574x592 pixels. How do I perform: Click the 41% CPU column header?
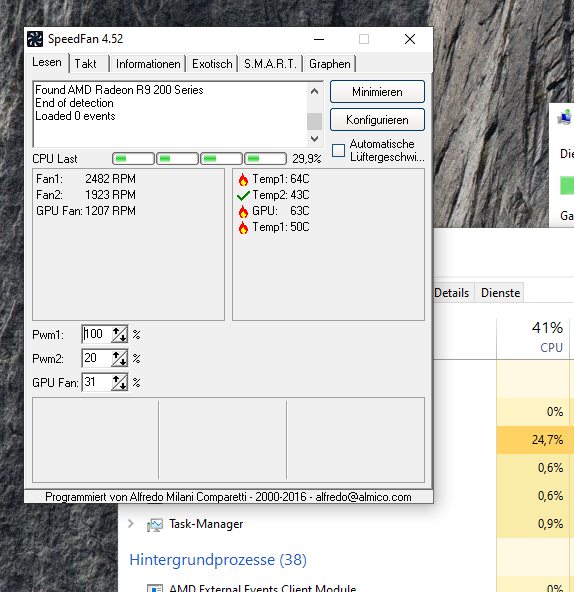click(x=533, y=338)
